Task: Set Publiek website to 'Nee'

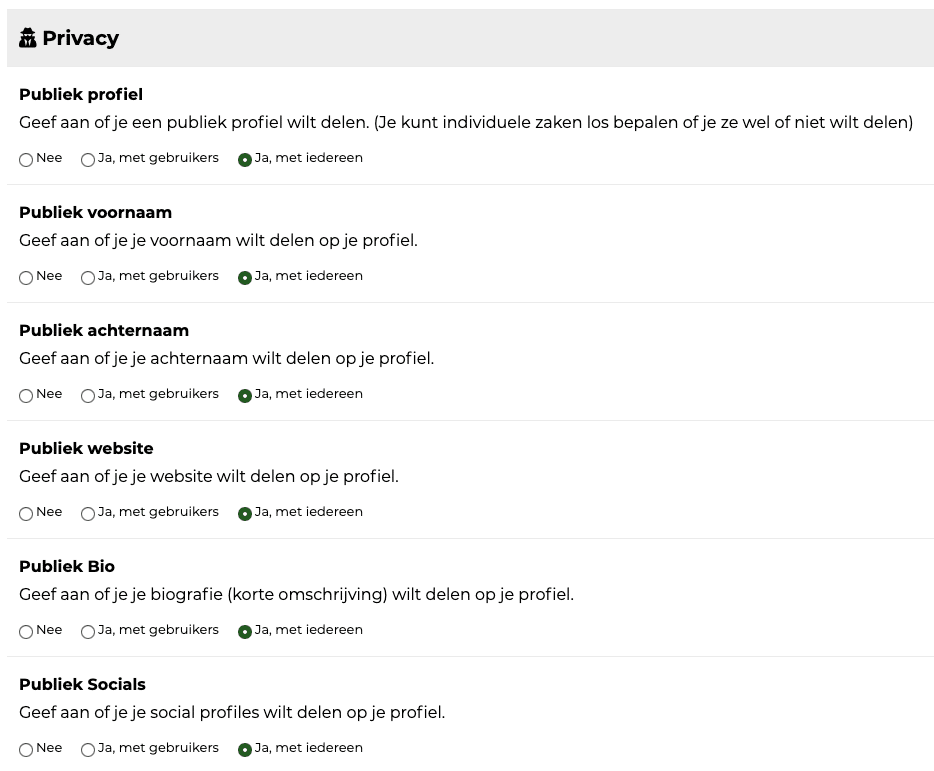Action: 26,514
